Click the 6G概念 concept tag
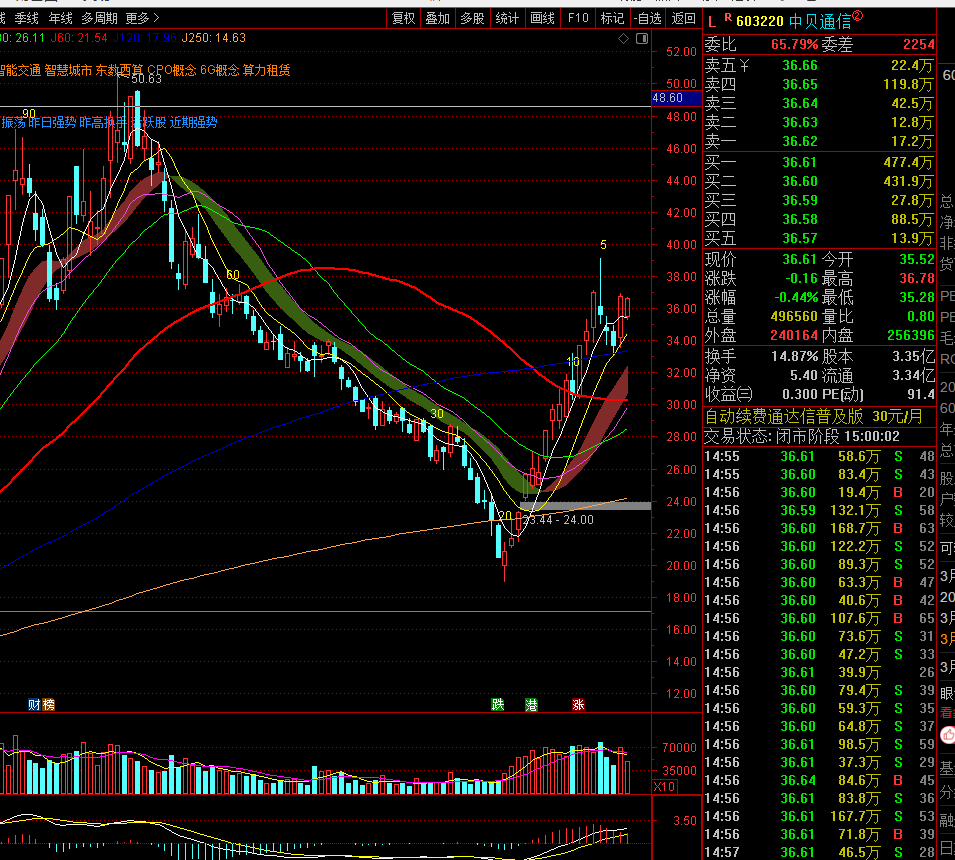The height and width of the screenshot is (860, 955). tap(219, 71)
